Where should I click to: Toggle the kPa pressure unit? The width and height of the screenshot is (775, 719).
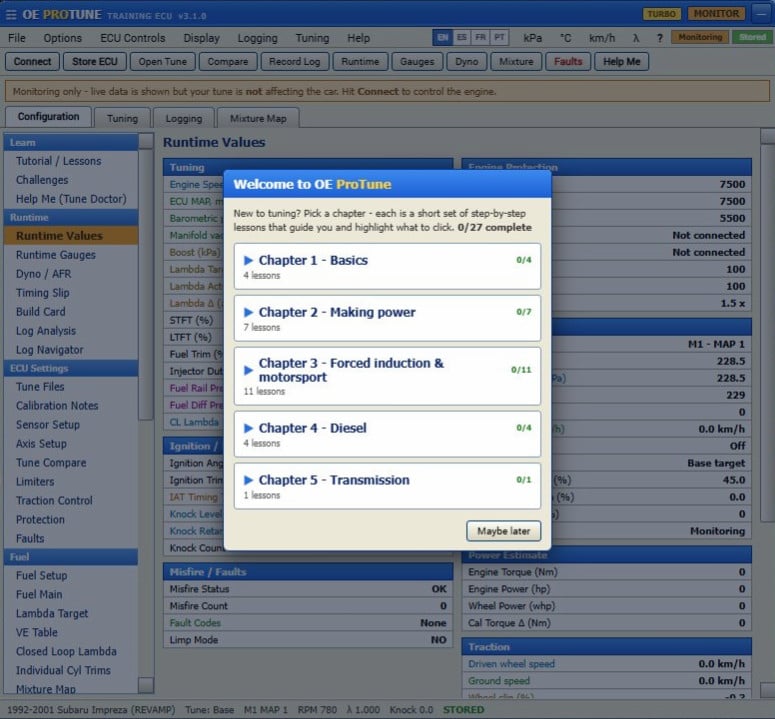click(532, 38)
